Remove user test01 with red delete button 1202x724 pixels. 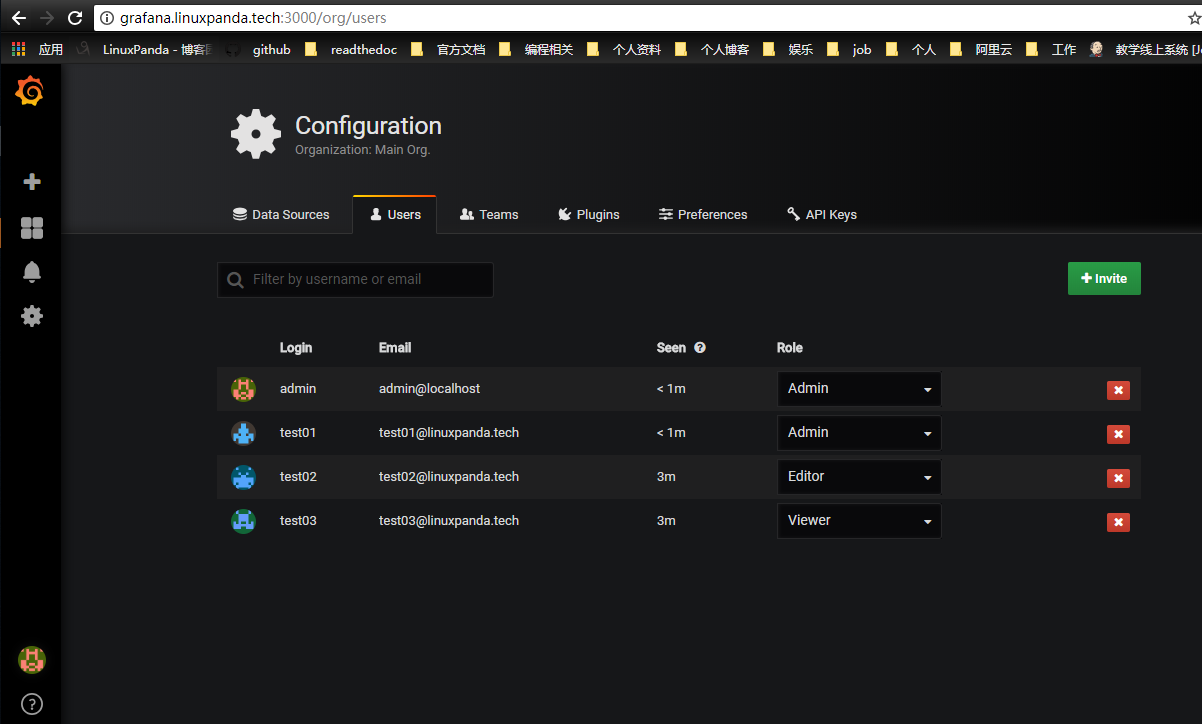pos(1118,434)
